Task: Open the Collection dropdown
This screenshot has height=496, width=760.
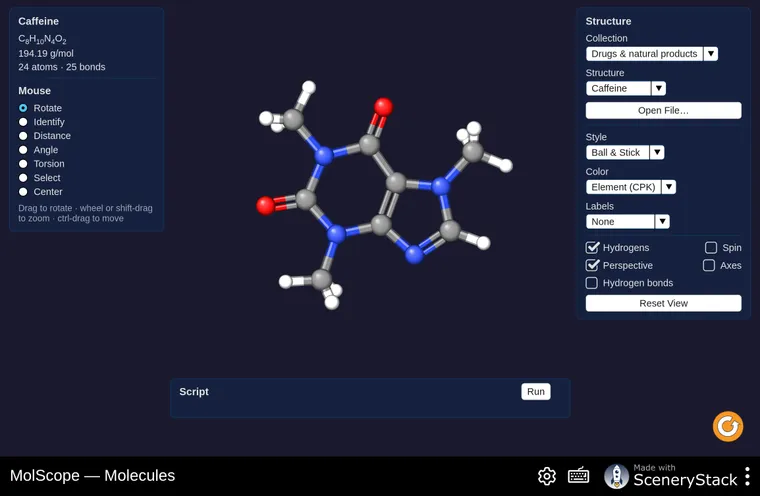Action: point(651,54)
